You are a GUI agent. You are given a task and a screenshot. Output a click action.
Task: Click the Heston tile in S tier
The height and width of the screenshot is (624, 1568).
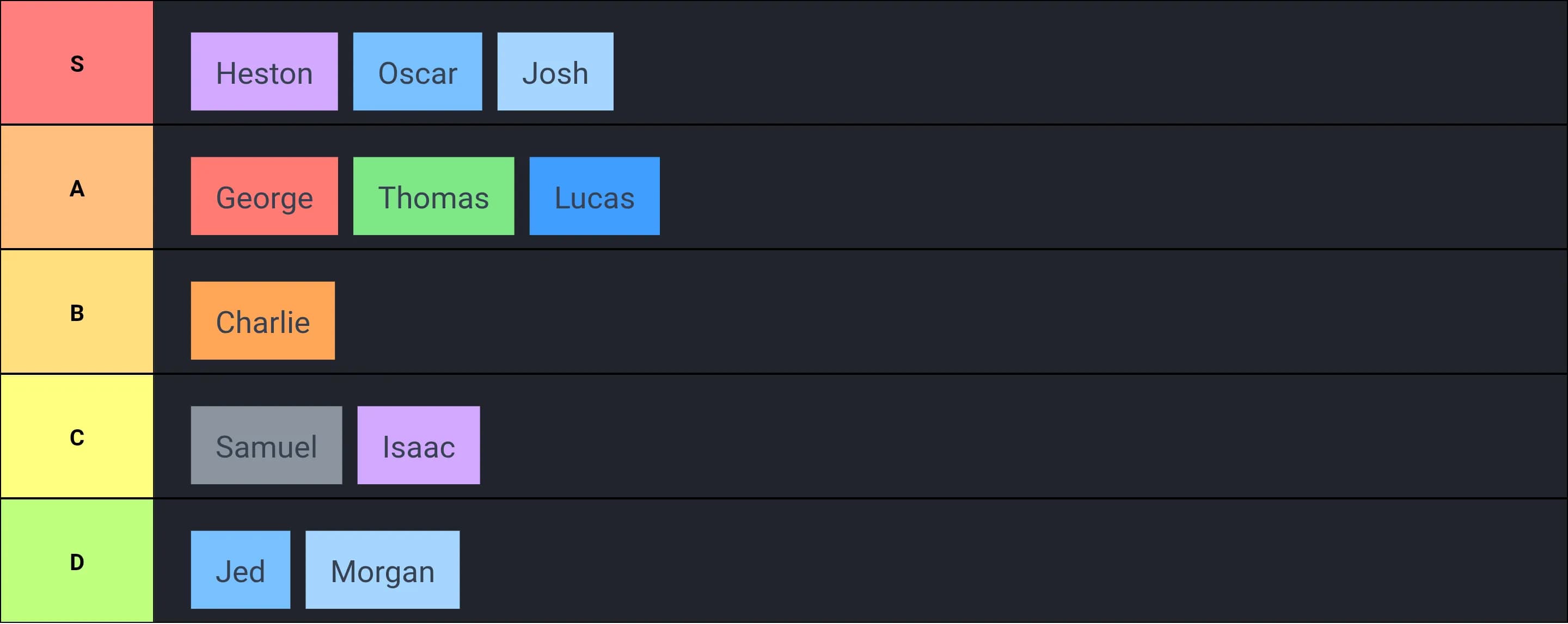264,72
